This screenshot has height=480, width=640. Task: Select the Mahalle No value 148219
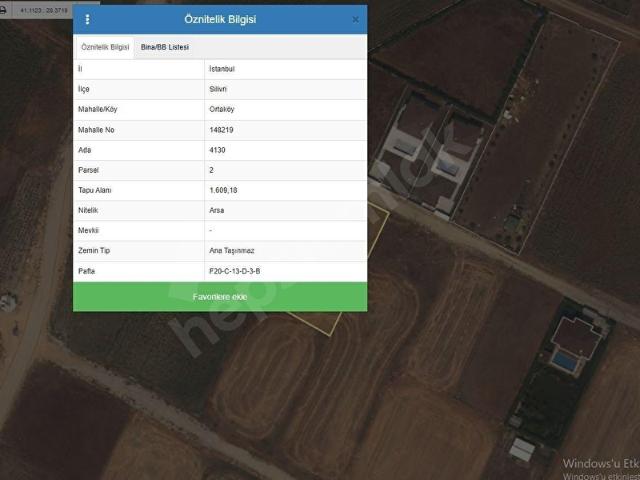tap(221, 130)
